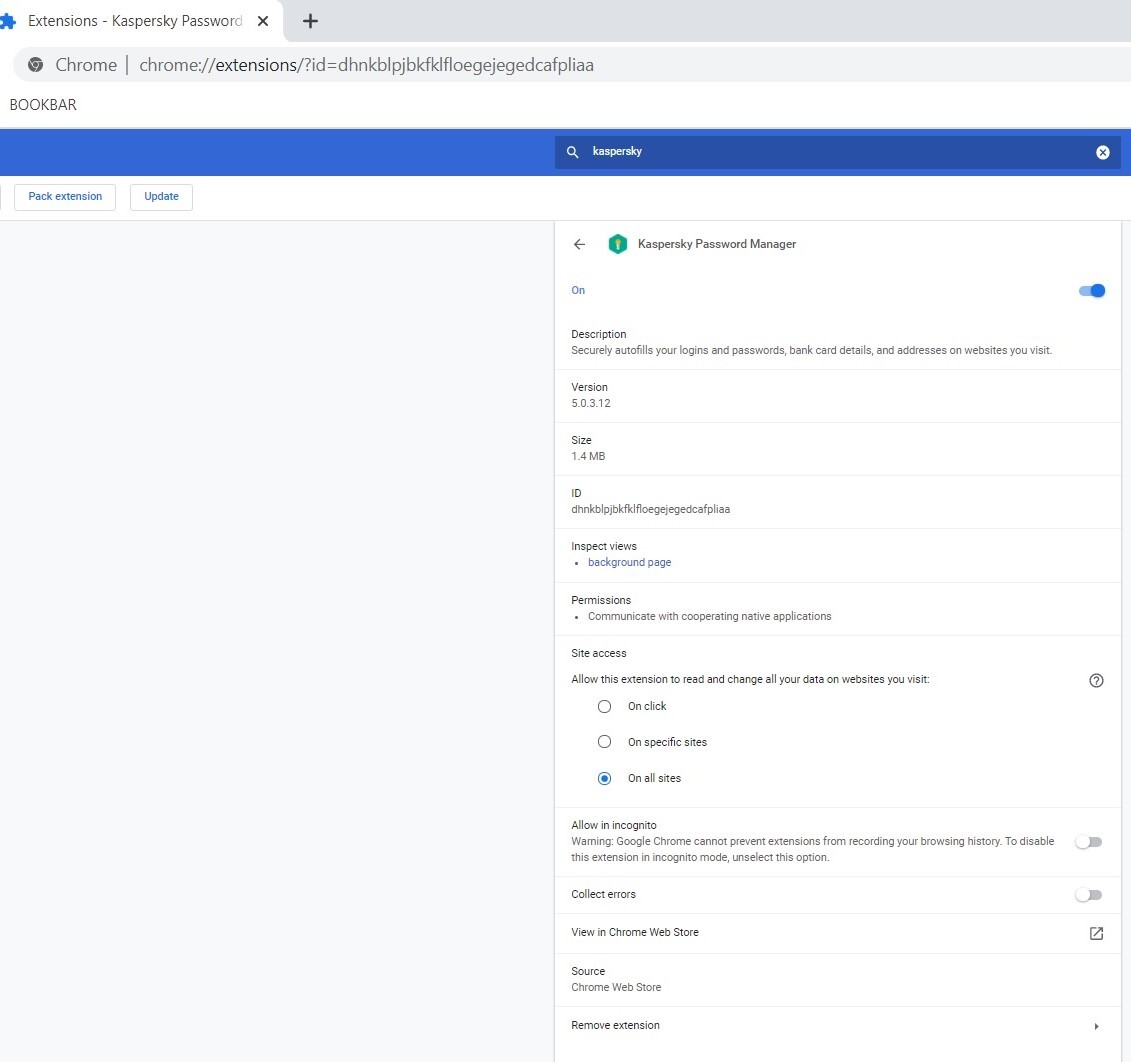Viewport: 1131px width, 1062px height.
Task: Enable the Allow in incognito toggle
Action: click(x=1088, y=842)
